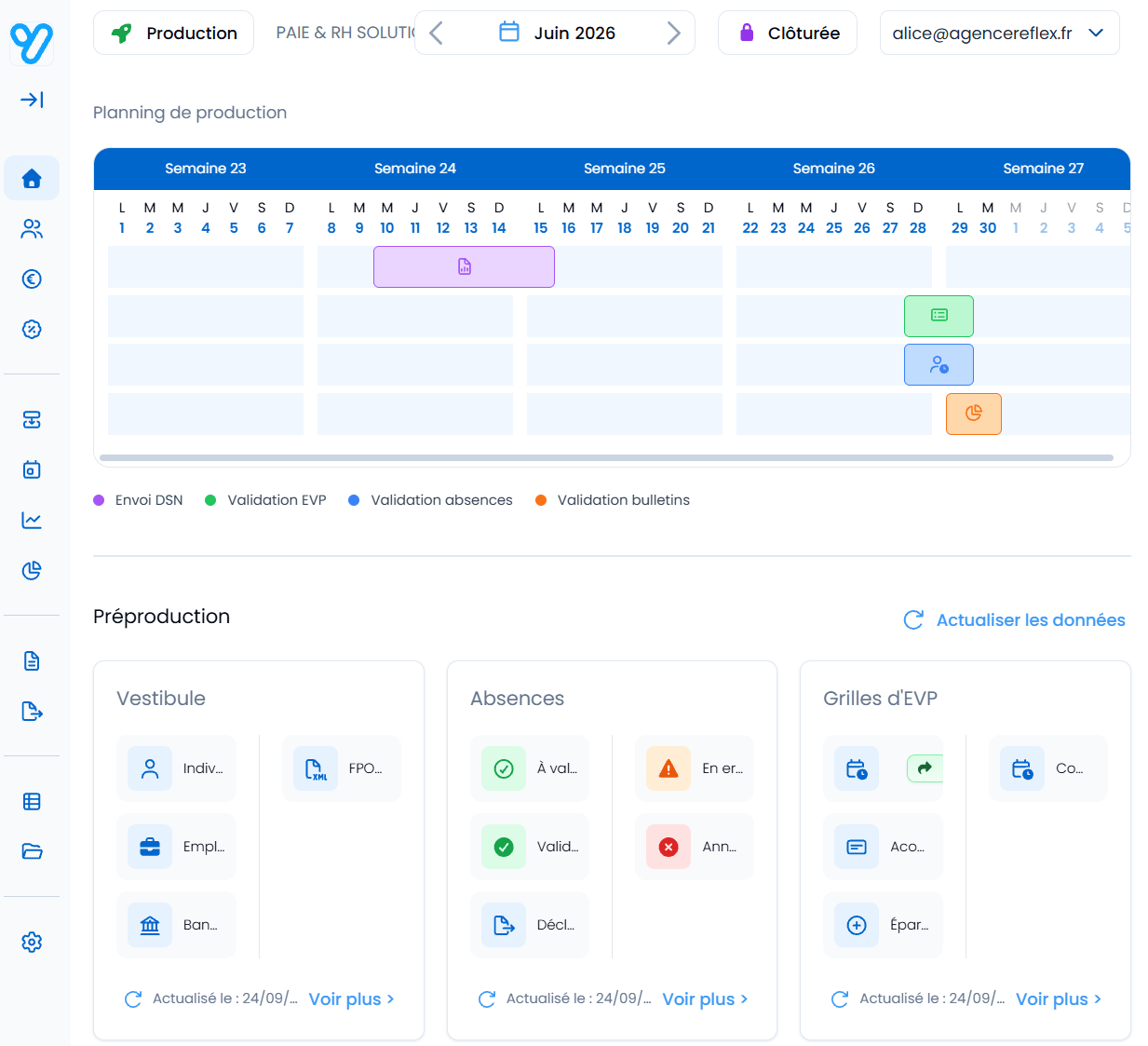This screenshot has height=1046, width=1148.
Task: Click the share arrow badge in Grilles d'EVP
Action: [925, 768]
